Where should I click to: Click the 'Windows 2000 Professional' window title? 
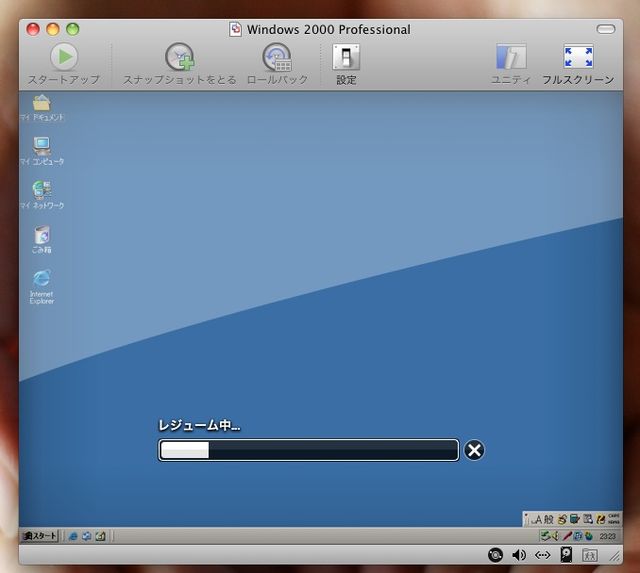(329, 30)
